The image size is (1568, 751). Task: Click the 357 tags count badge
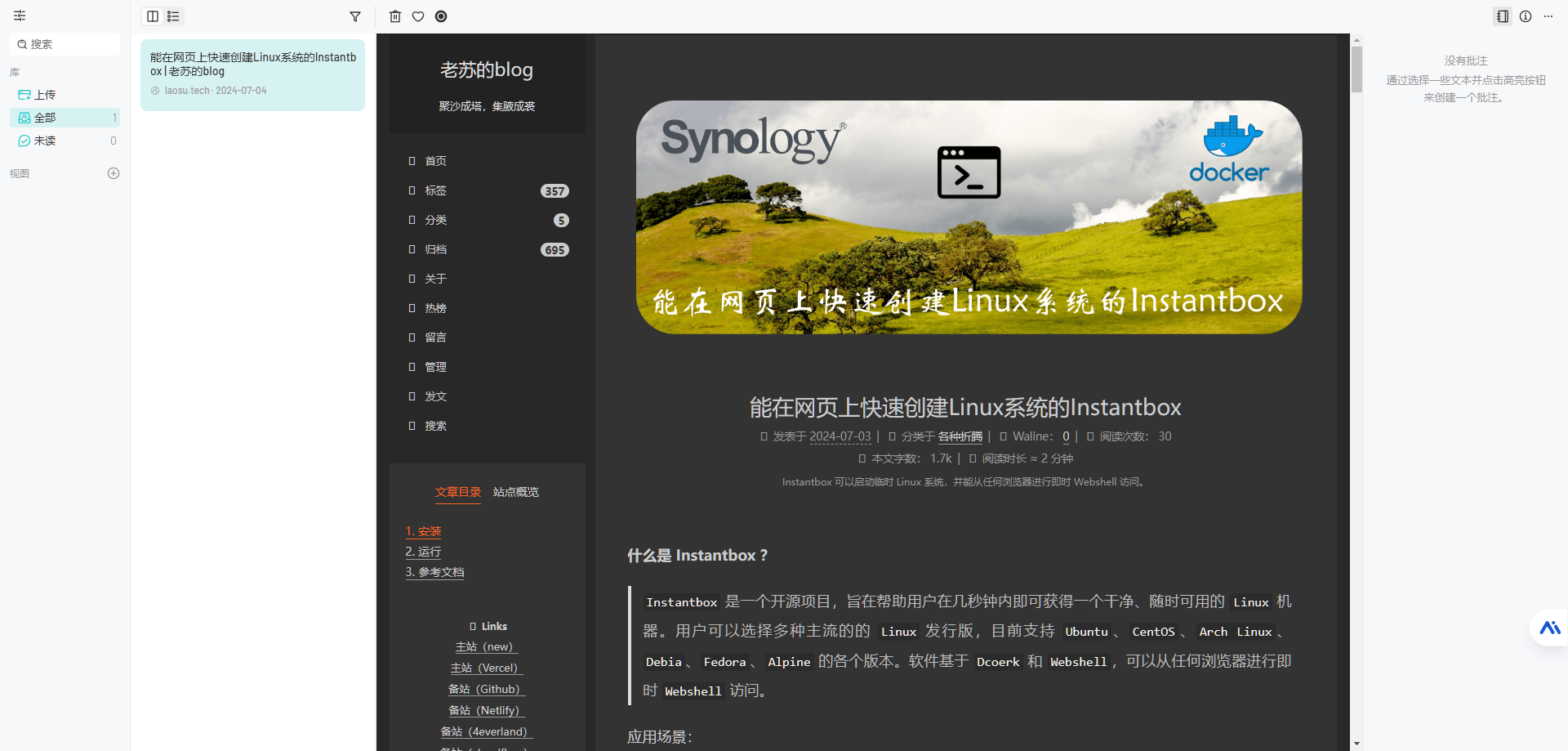(x=555, y=191)
